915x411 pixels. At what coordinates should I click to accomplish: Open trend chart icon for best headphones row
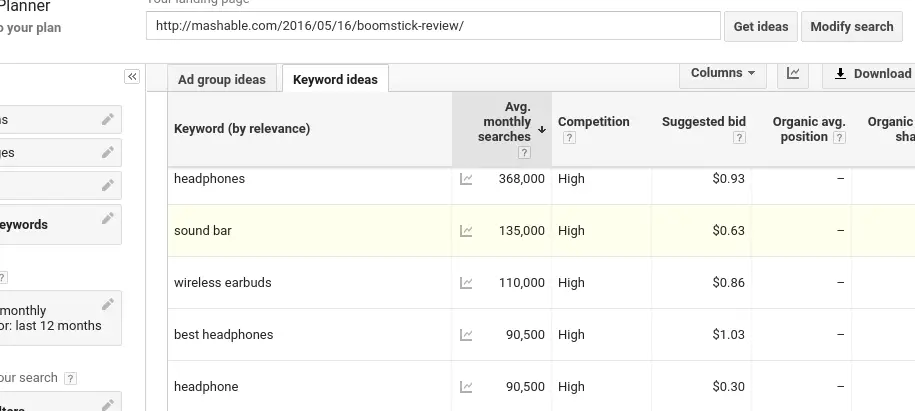(466, 335)
